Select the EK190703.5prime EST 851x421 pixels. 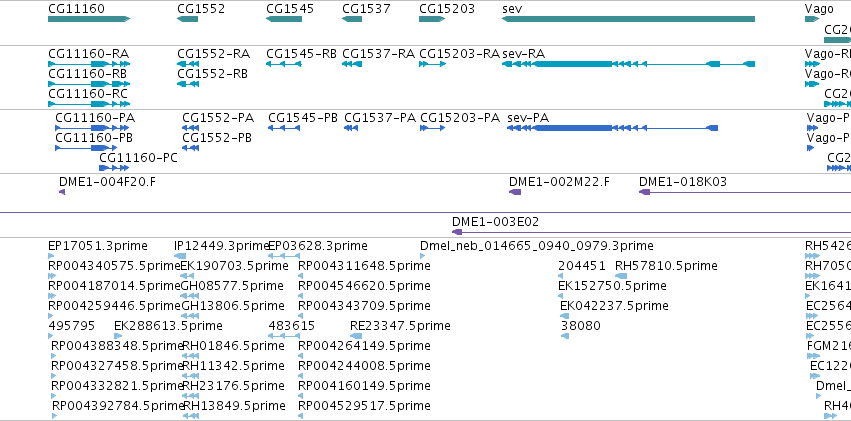coord(189,276)
